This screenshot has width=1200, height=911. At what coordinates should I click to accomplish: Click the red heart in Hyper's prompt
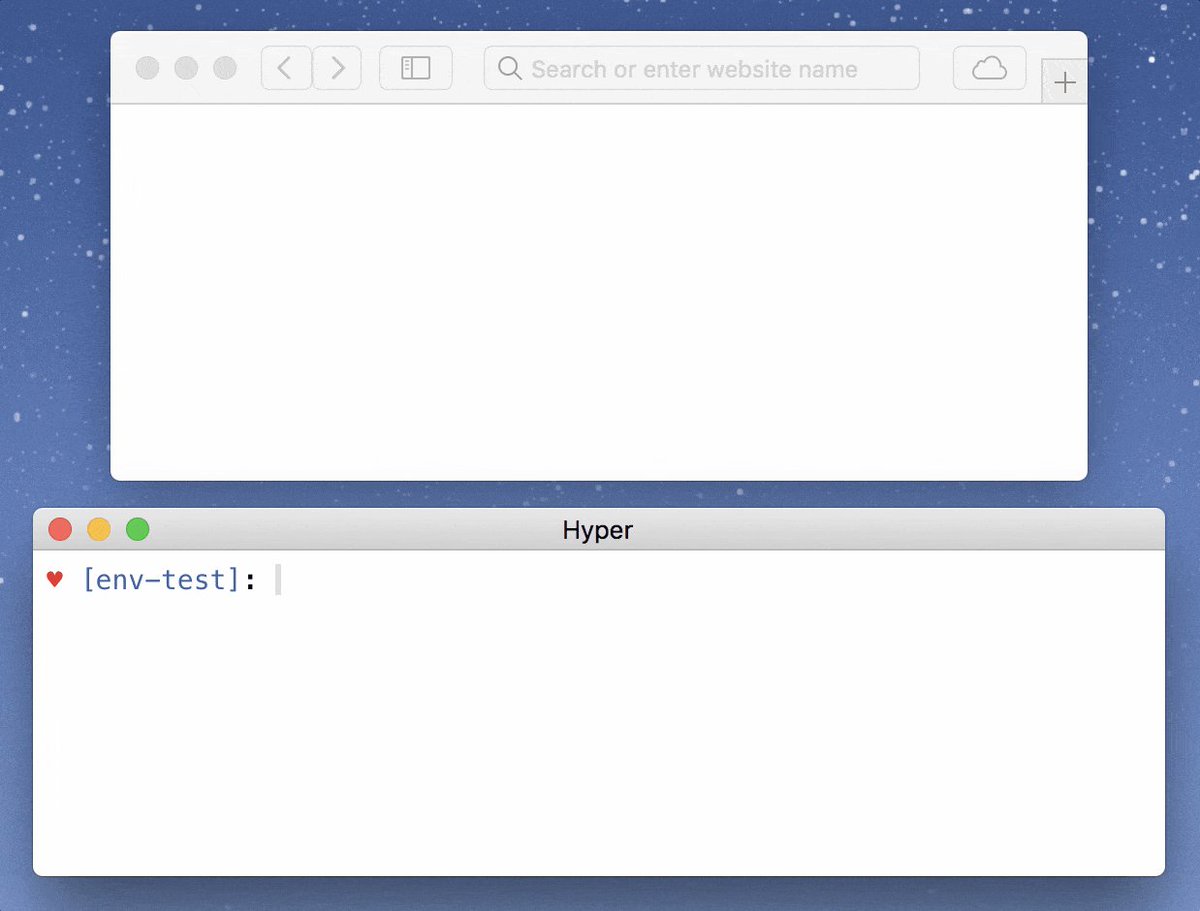point(55,579)
